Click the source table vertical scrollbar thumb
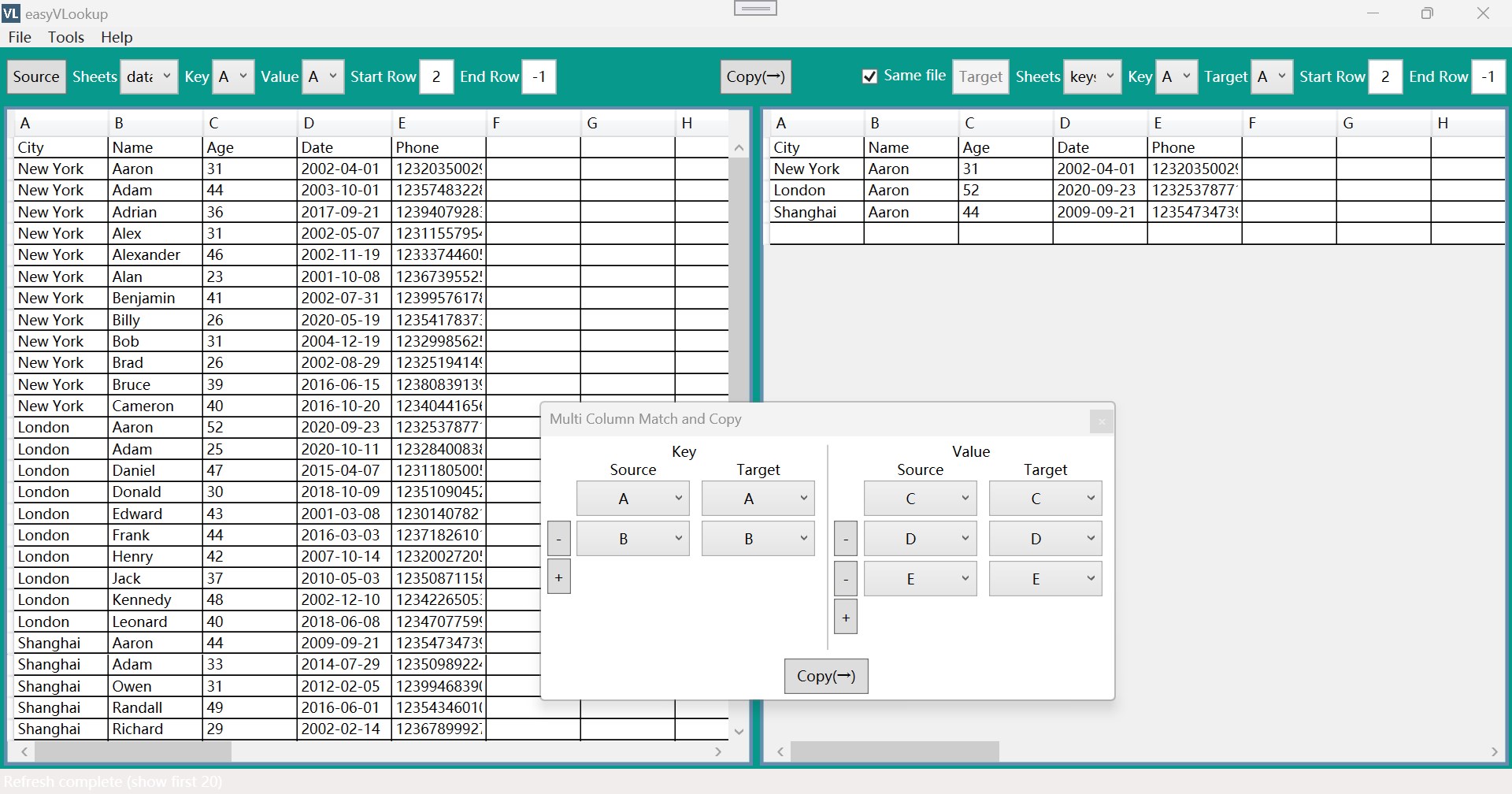This screenshot has height=794, width=1512. 739,280
